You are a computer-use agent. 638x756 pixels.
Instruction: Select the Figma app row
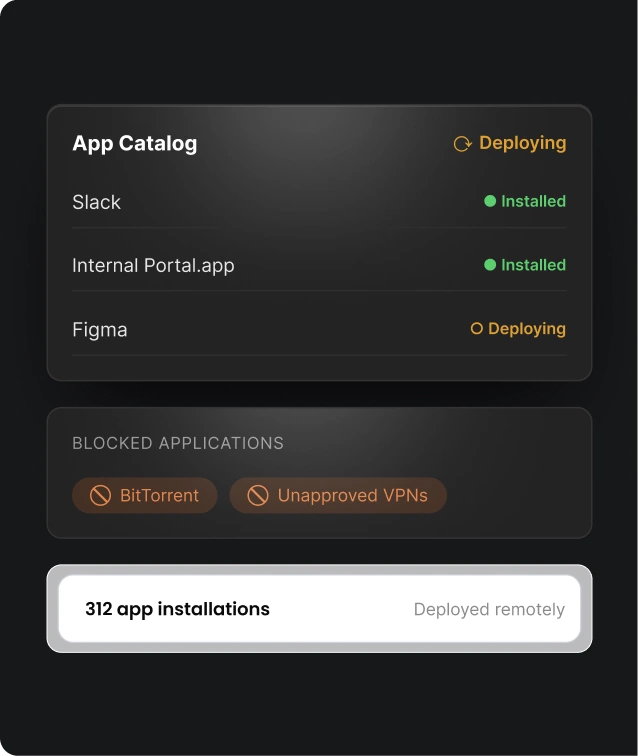click(x=319, y=329)
